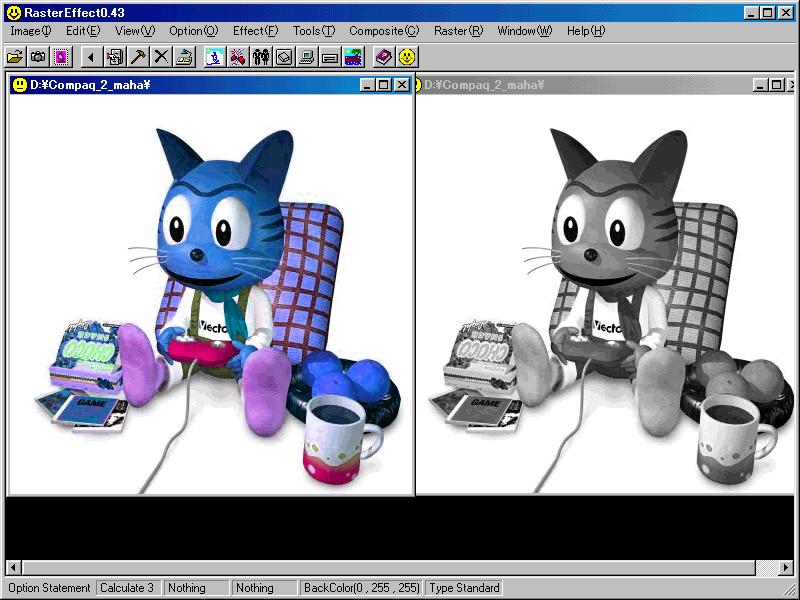
Task: Open the Composite menu
Action: click(384, 31)
